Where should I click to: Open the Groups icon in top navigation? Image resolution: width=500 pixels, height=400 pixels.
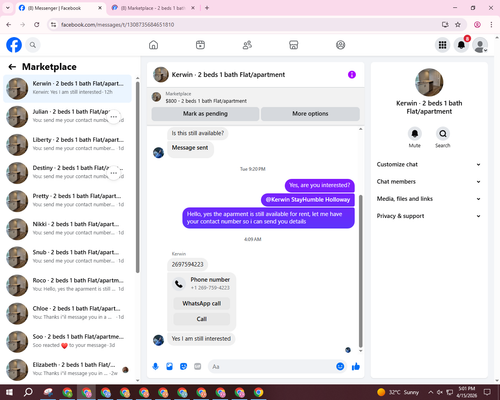(340, 45)
